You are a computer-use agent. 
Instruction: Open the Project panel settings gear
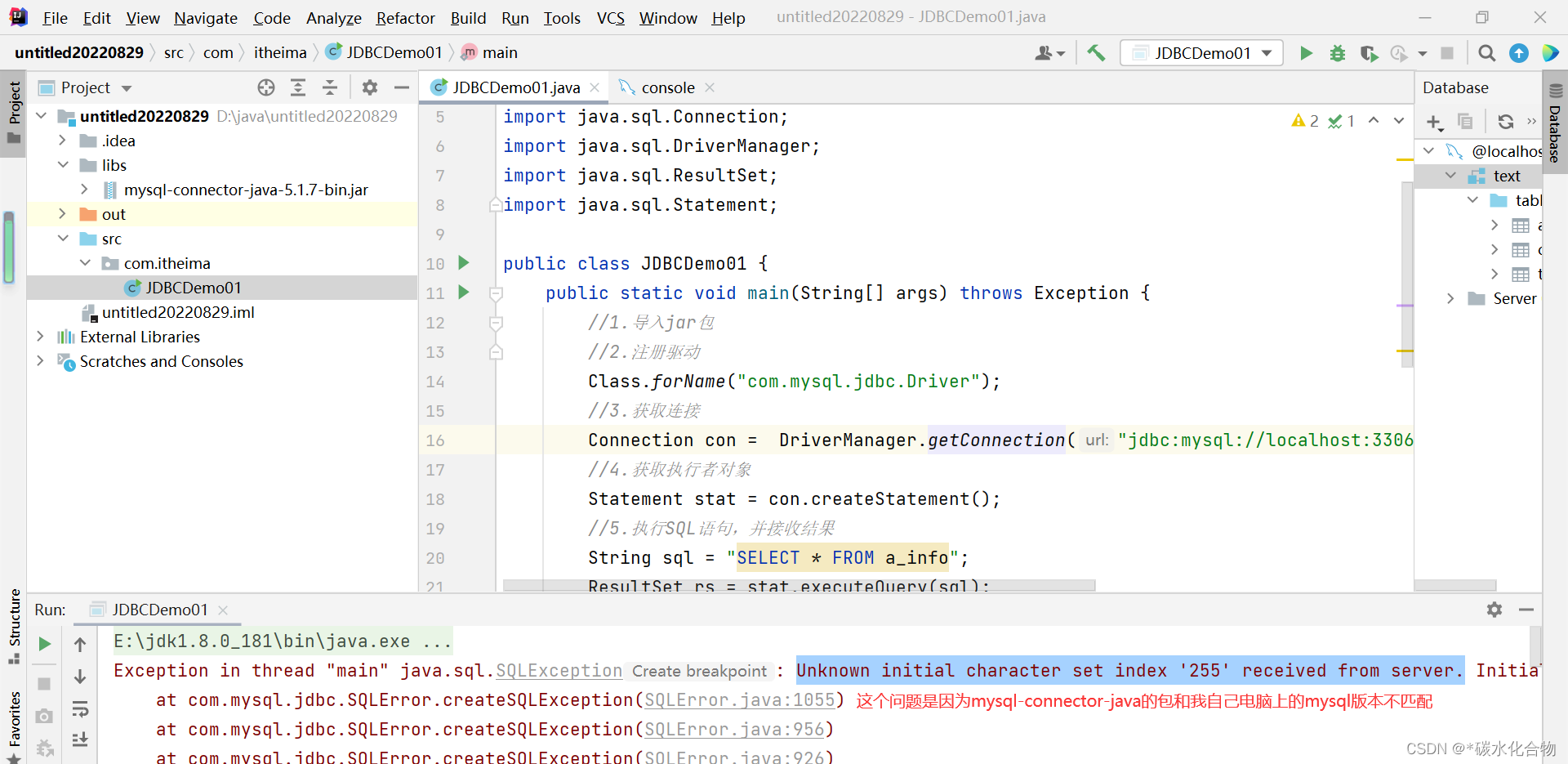coord(370,87)
